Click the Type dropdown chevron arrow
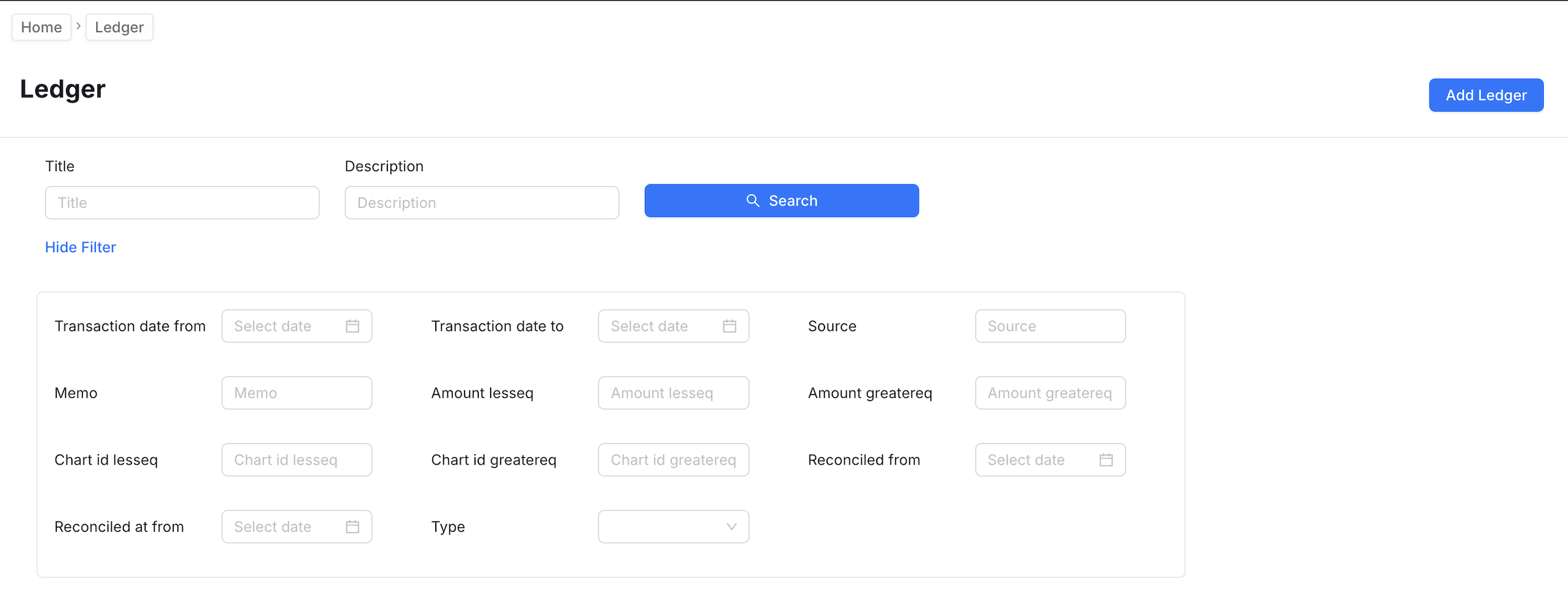1568x605 pixels. pos(731,527)
